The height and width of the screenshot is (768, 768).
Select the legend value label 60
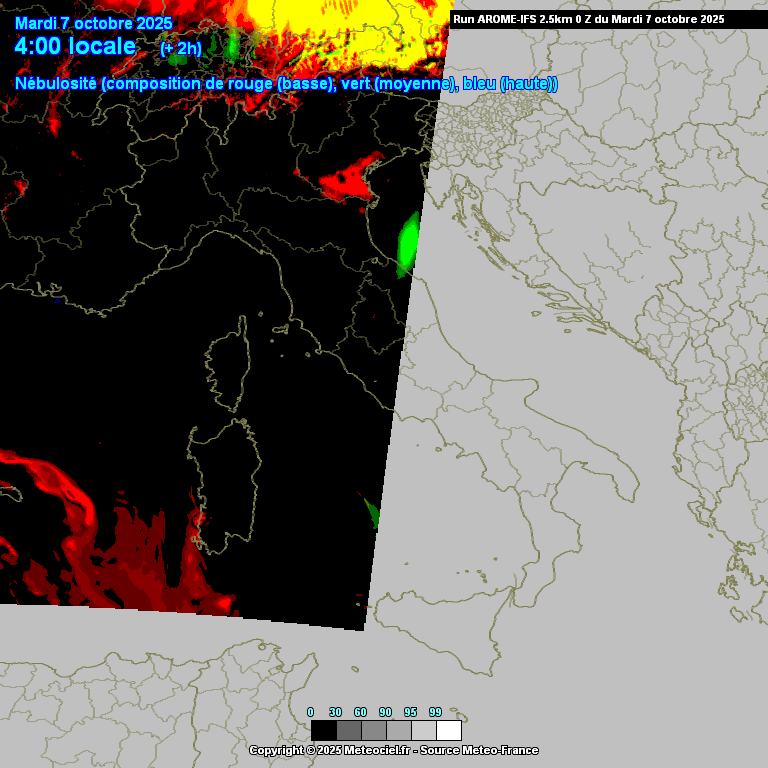[x=361, y=712]
